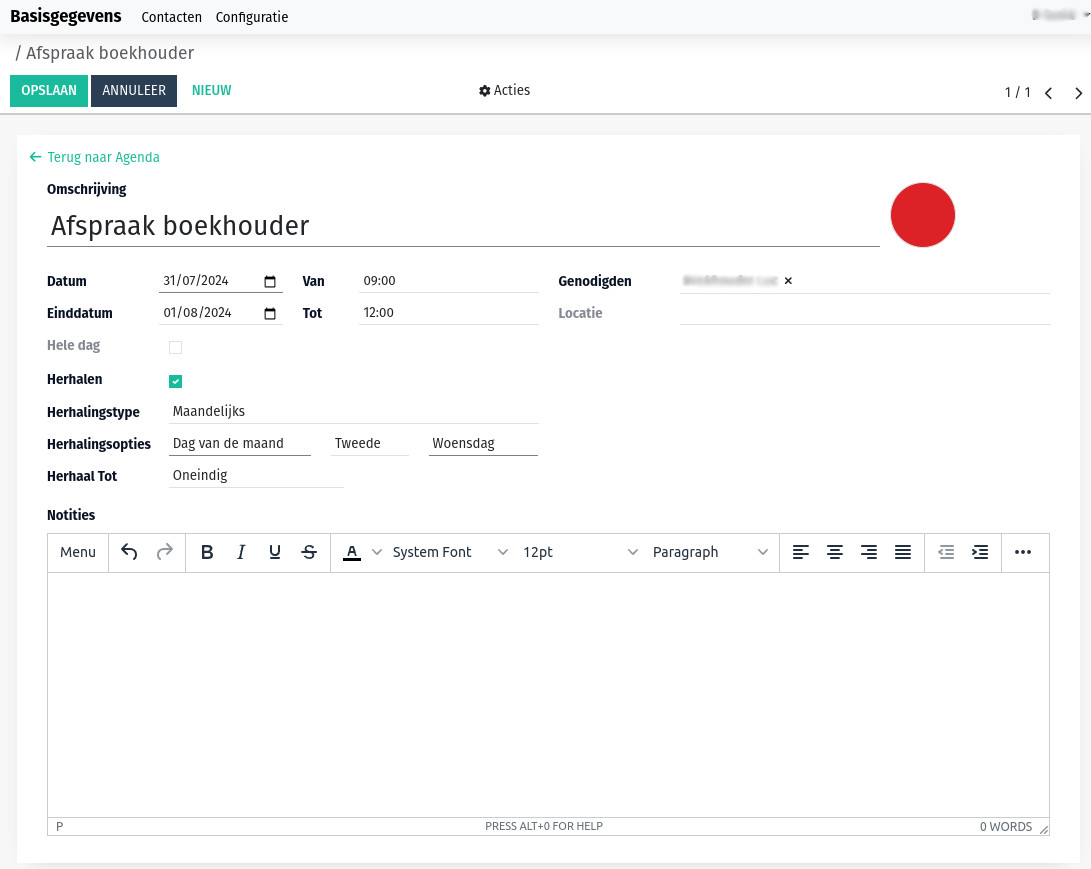Save the appointment with OPSLAAN
The width and height of the screenshot is (1091, 869).
[x=48, y=90]
